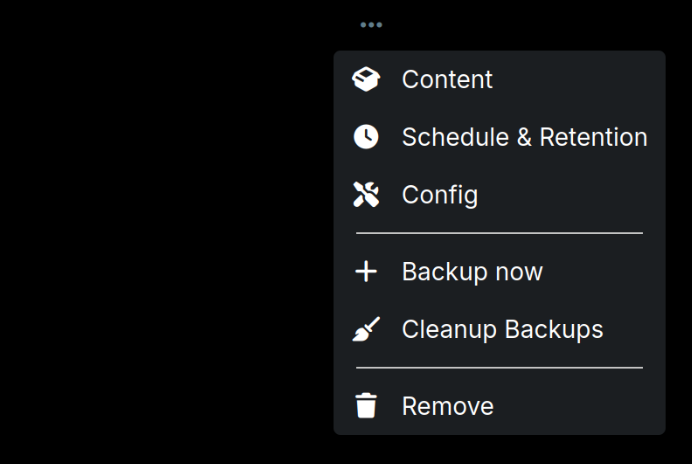
Task: Click the plus icon beside Backup now
Action: click(x=367, y=272)
